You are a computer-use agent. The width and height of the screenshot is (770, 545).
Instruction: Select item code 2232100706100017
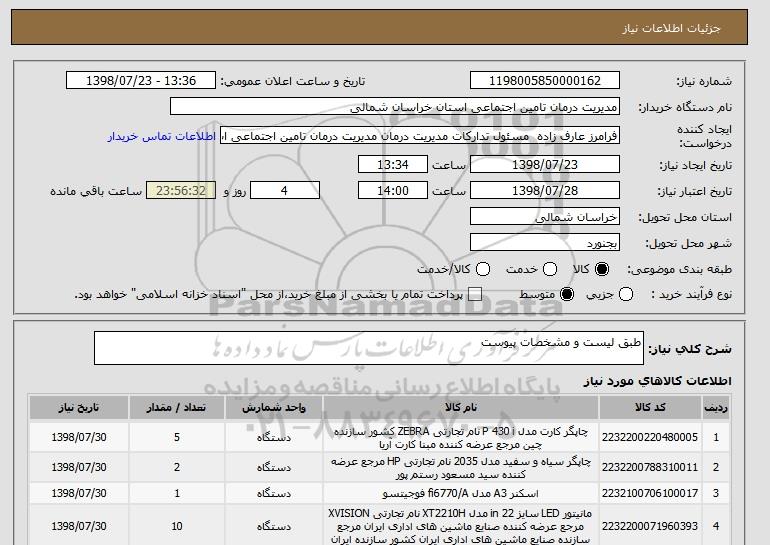[650, 493]
